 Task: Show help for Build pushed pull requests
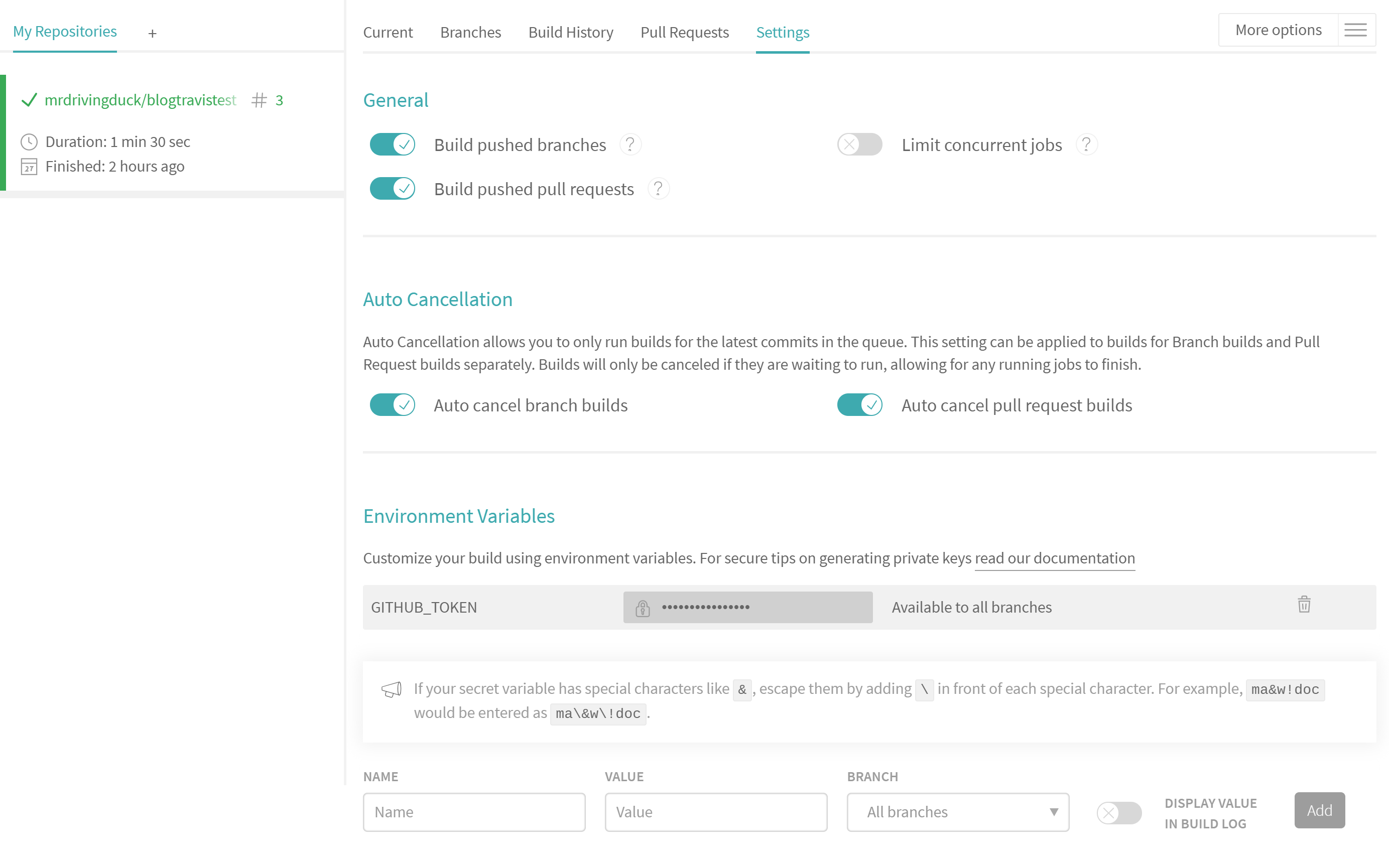[658, 189]
